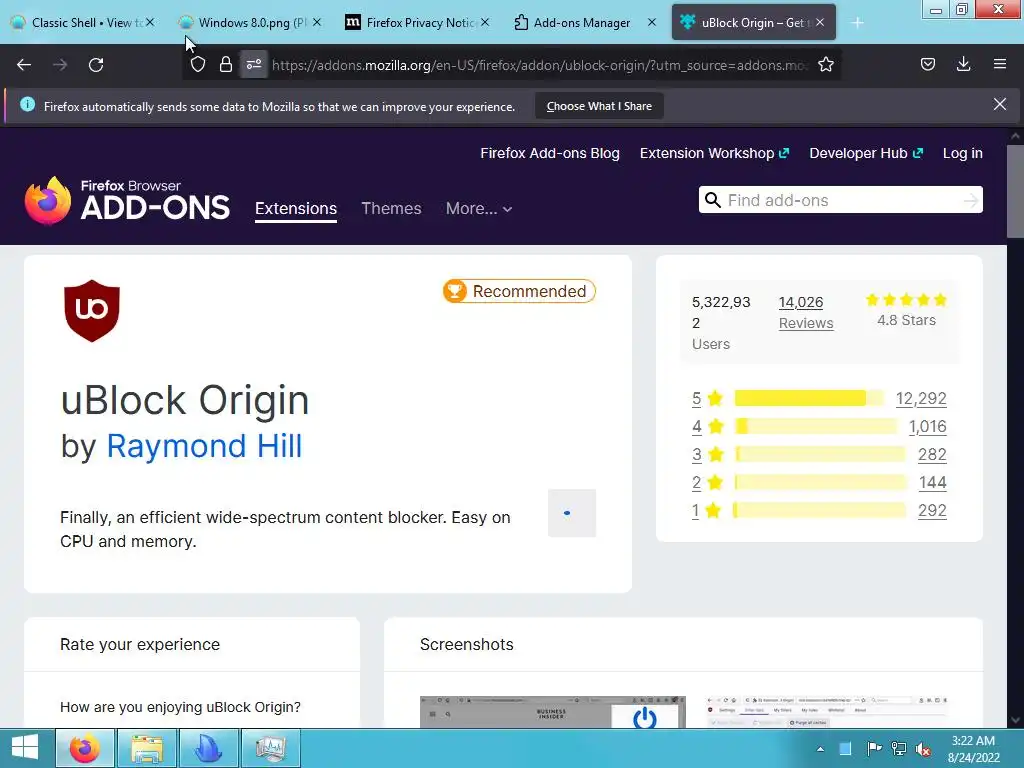Click the padlock site security icon
Viewport: 1024px width, 768px height.
pos(226,65)
